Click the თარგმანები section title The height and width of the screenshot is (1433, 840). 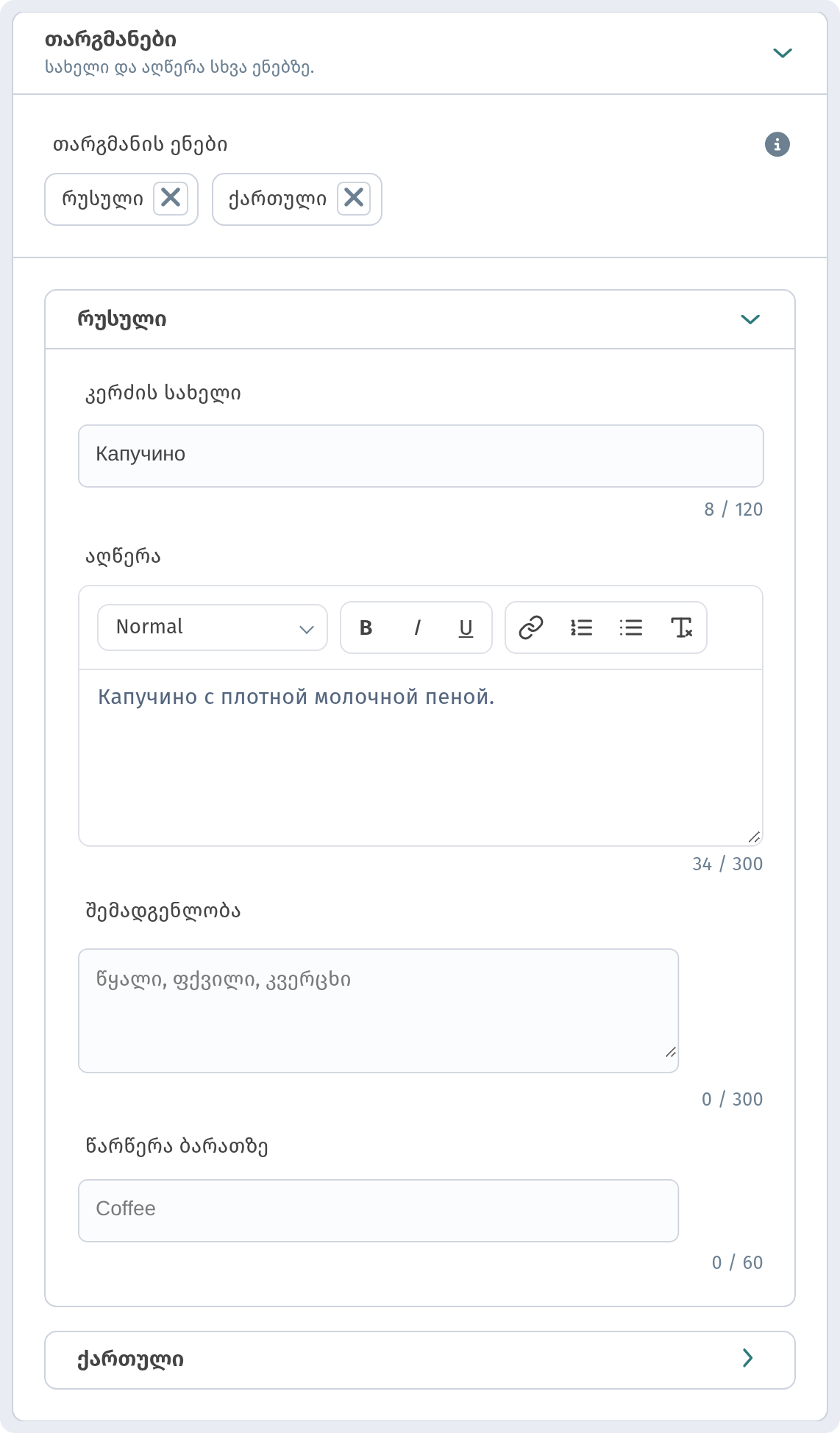click(110, 40)
